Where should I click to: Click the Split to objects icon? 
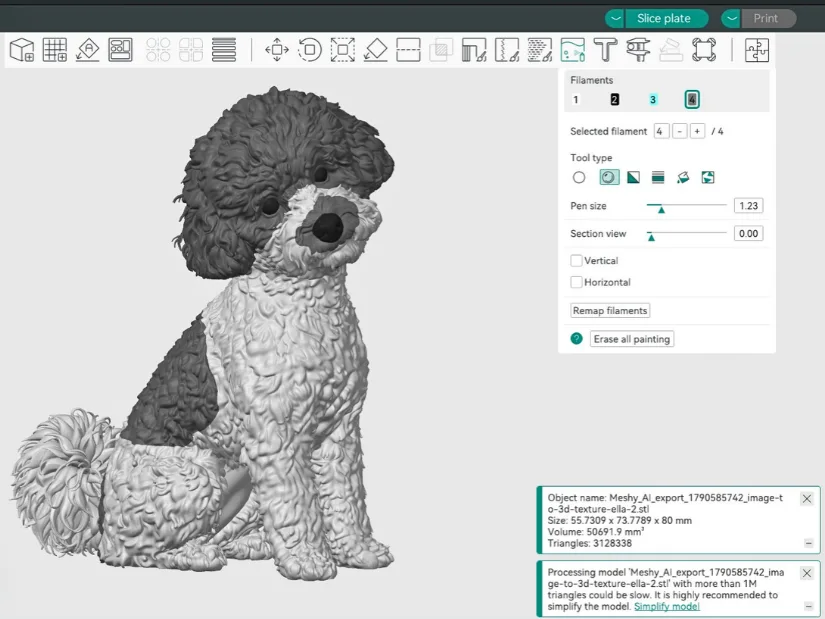[158, 49]
